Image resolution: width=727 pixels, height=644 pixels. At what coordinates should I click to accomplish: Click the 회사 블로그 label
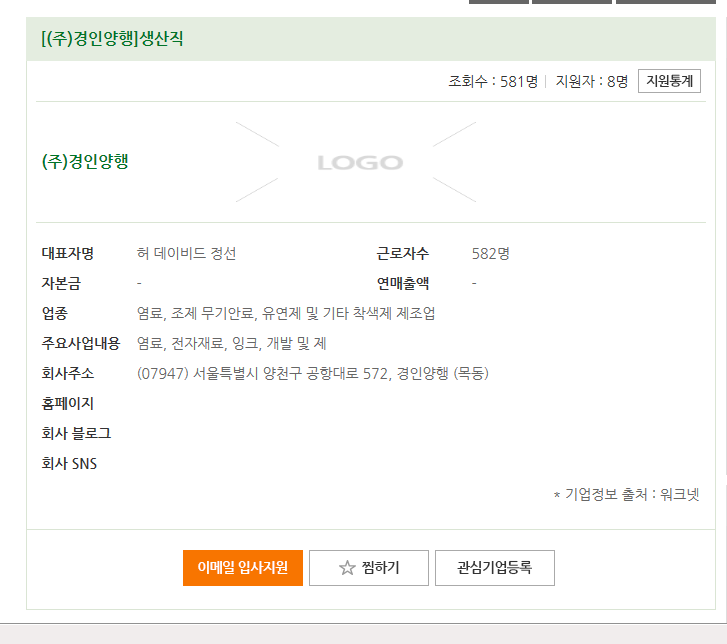pos(77,434)
